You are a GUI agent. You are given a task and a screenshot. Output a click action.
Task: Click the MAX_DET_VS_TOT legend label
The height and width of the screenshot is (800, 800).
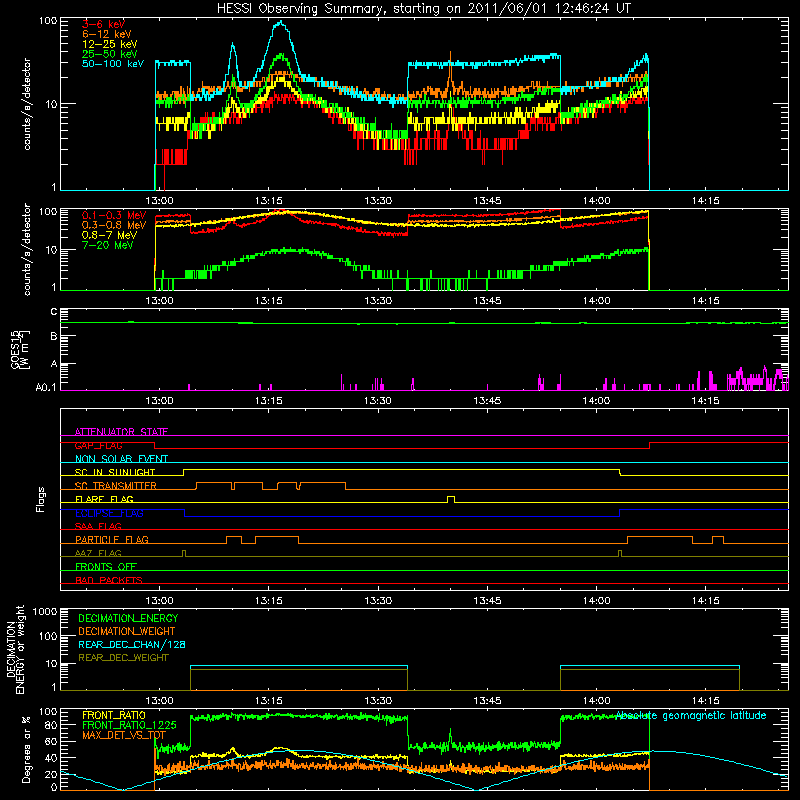click(123, 735)
